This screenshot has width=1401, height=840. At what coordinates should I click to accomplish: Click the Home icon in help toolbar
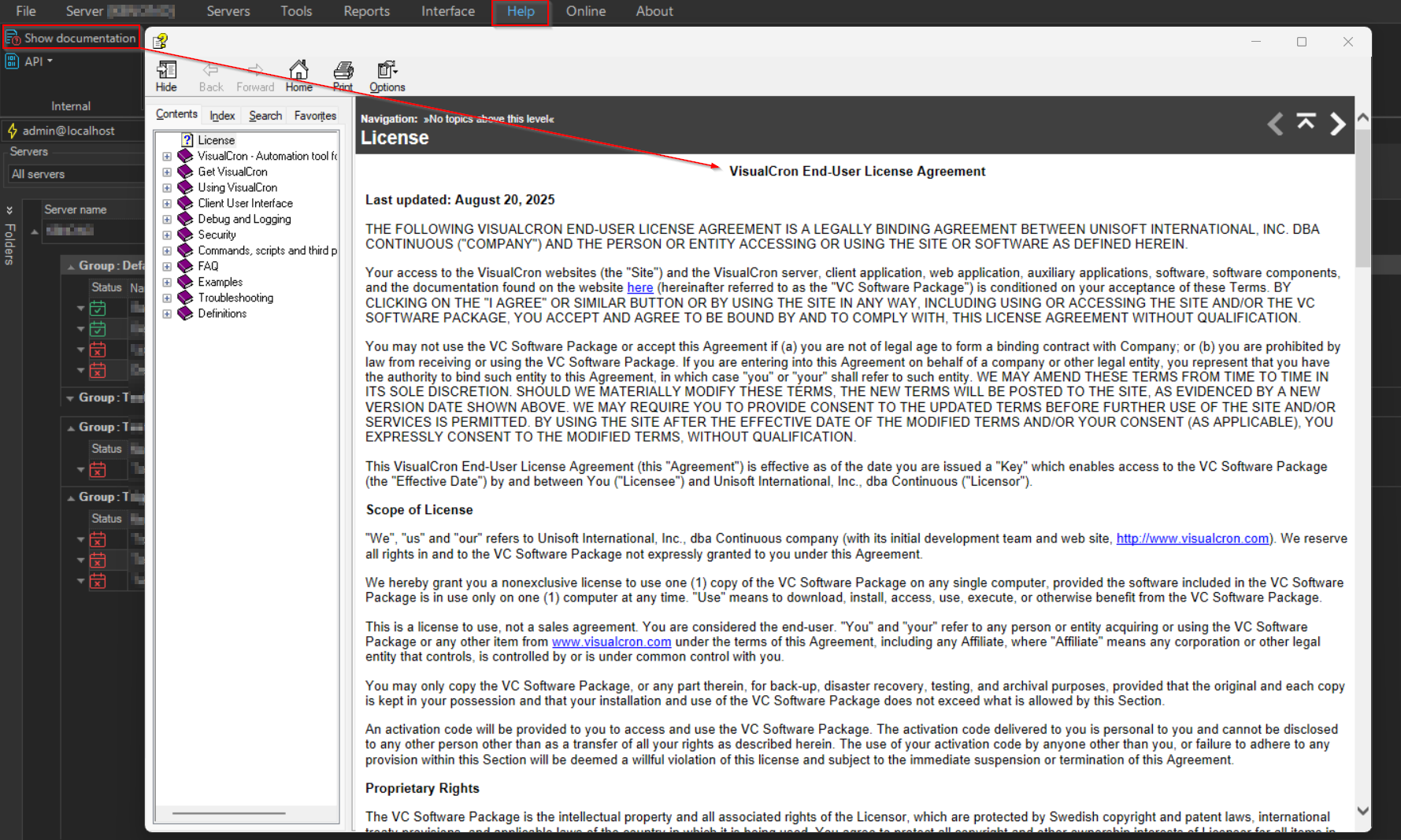[298, 76]
